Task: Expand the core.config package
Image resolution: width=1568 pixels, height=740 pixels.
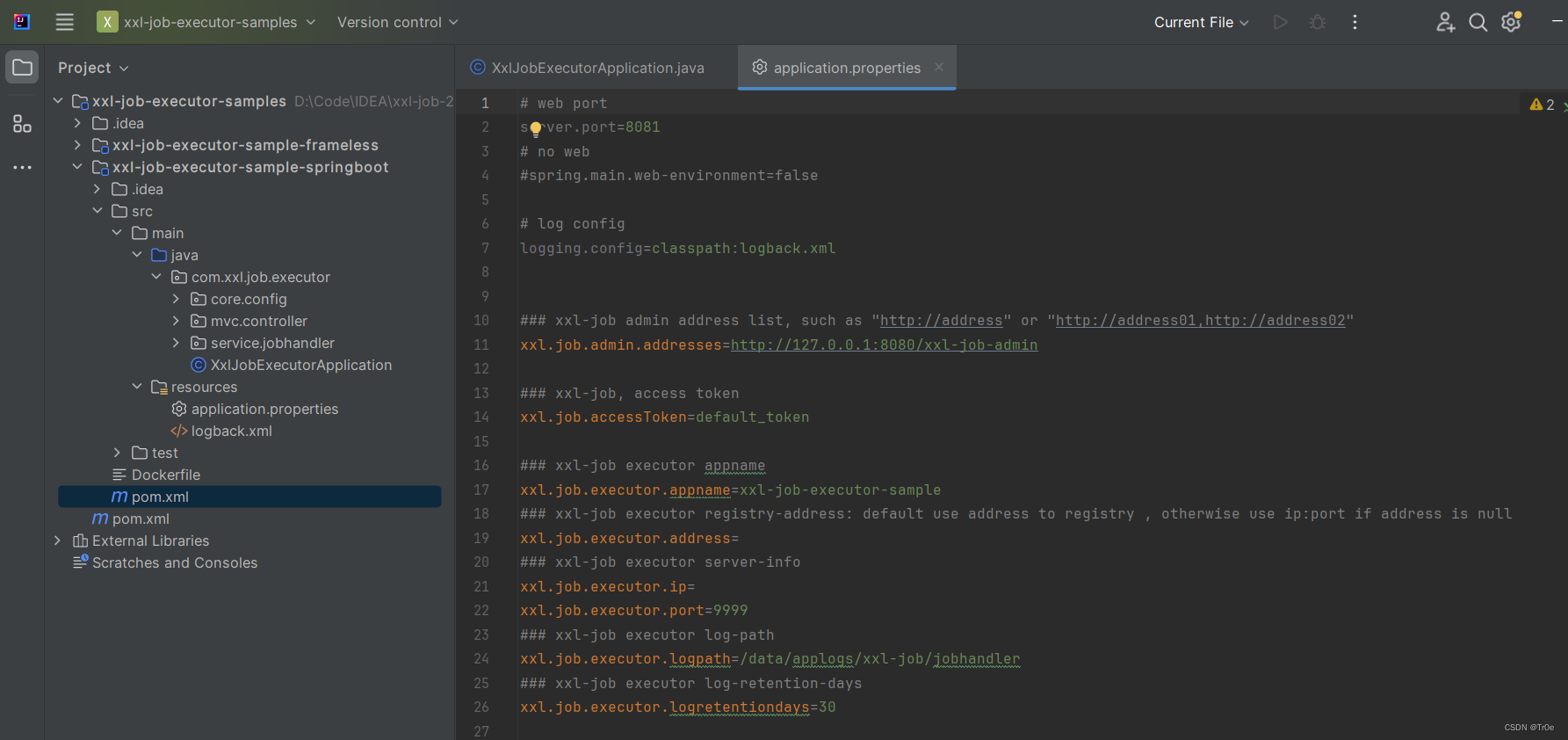Action: tap(176, 299)
